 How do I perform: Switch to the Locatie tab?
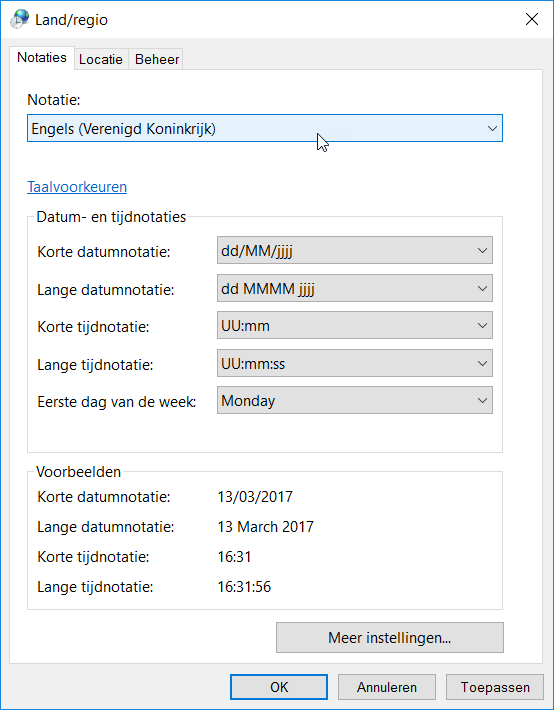pyautogui.click(x=101, y=59)
